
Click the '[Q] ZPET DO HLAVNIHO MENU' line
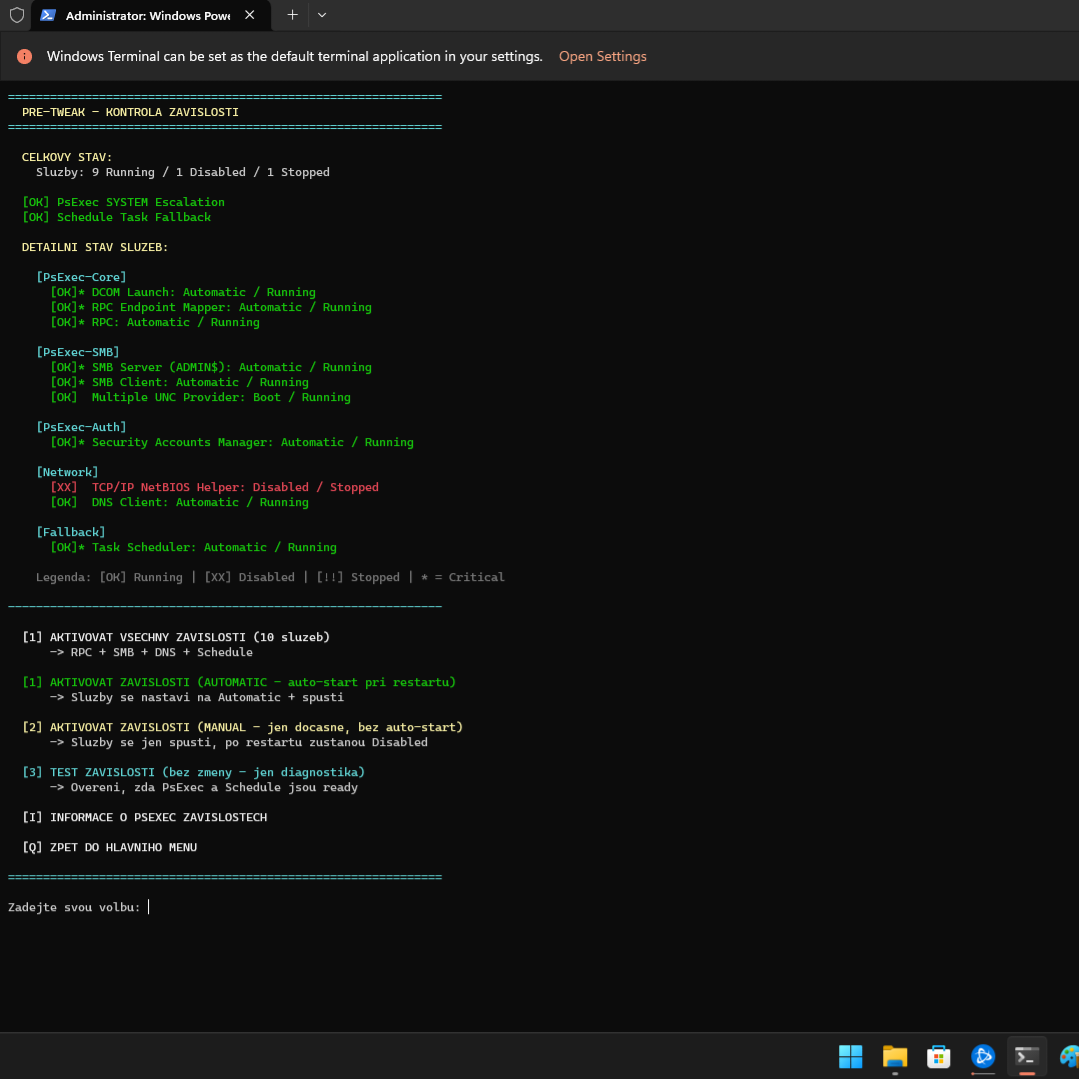pos(110,847)
